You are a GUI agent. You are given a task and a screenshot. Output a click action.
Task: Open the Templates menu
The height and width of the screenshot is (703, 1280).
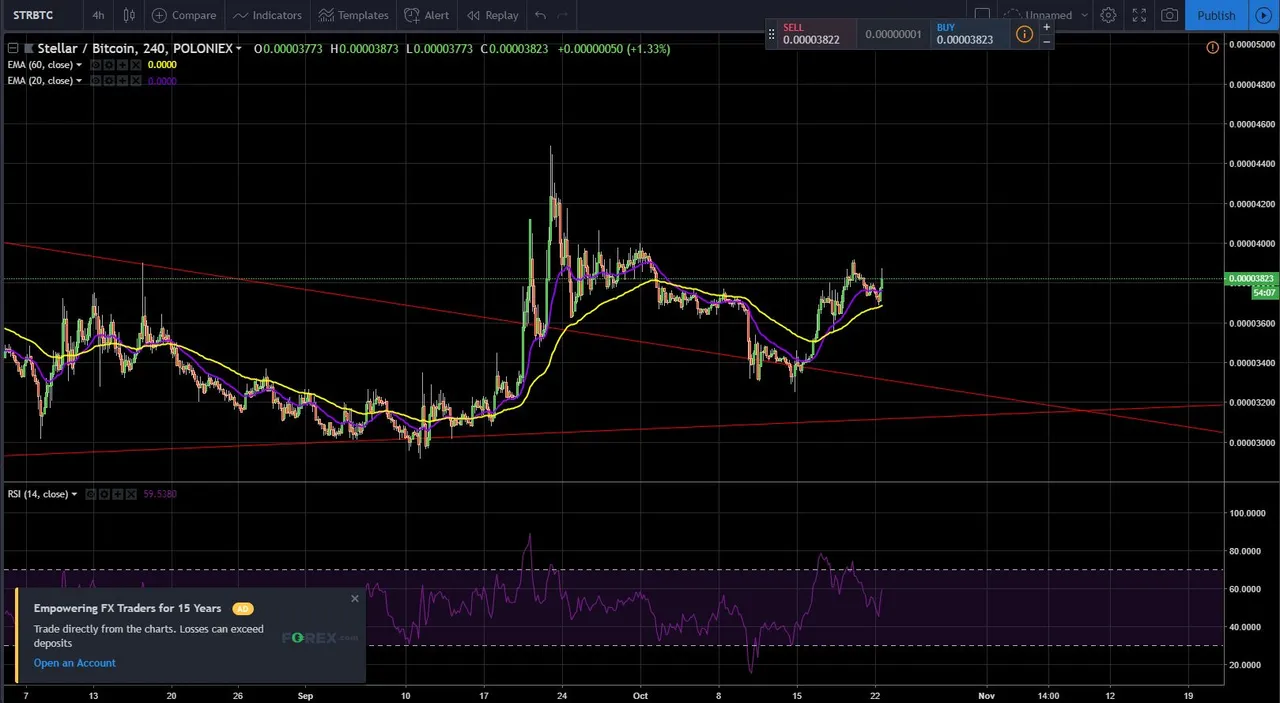pyautogui.click(x=353, y=15)
